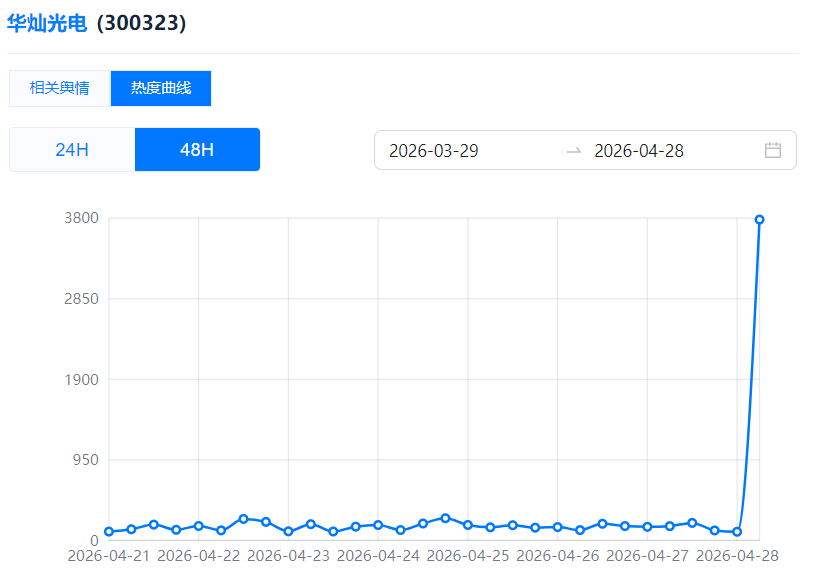Click the peak data point near 3800
819x570 pixels.
pos(759,219)
